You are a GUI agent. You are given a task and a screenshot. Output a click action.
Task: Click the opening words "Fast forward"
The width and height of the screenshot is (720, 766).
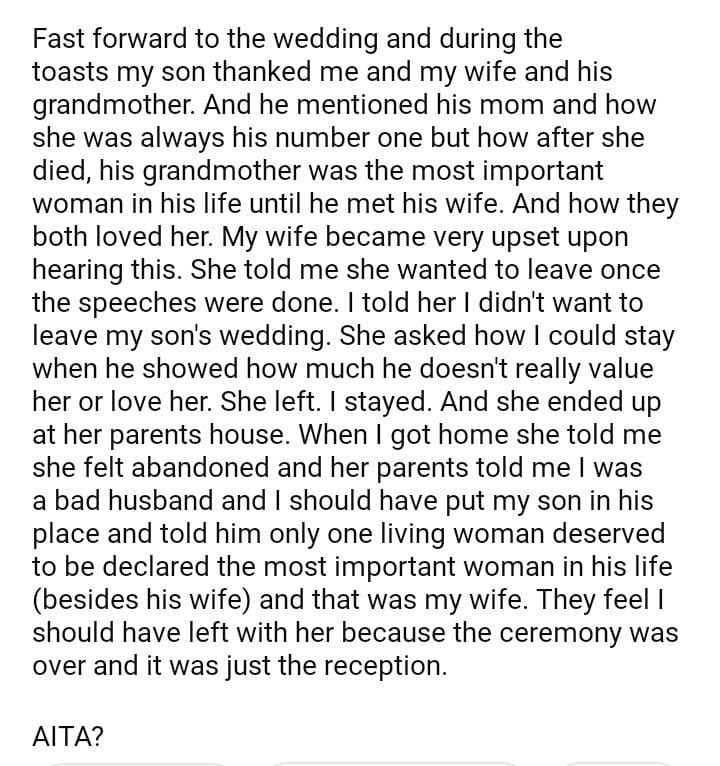point(93,40)
